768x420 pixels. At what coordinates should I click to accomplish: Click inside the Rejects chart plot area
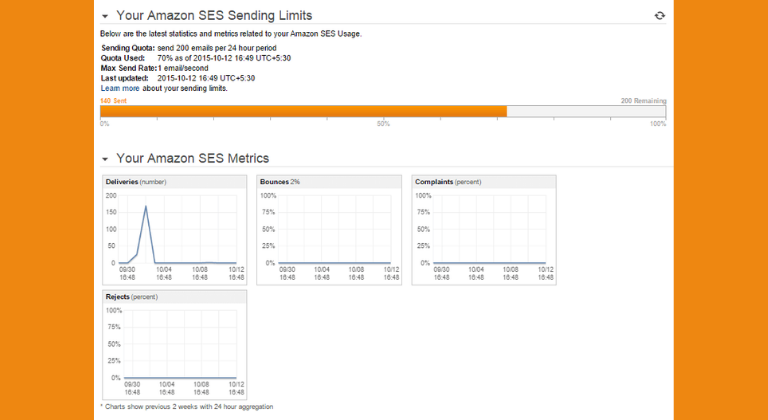[x=180, y=344]
